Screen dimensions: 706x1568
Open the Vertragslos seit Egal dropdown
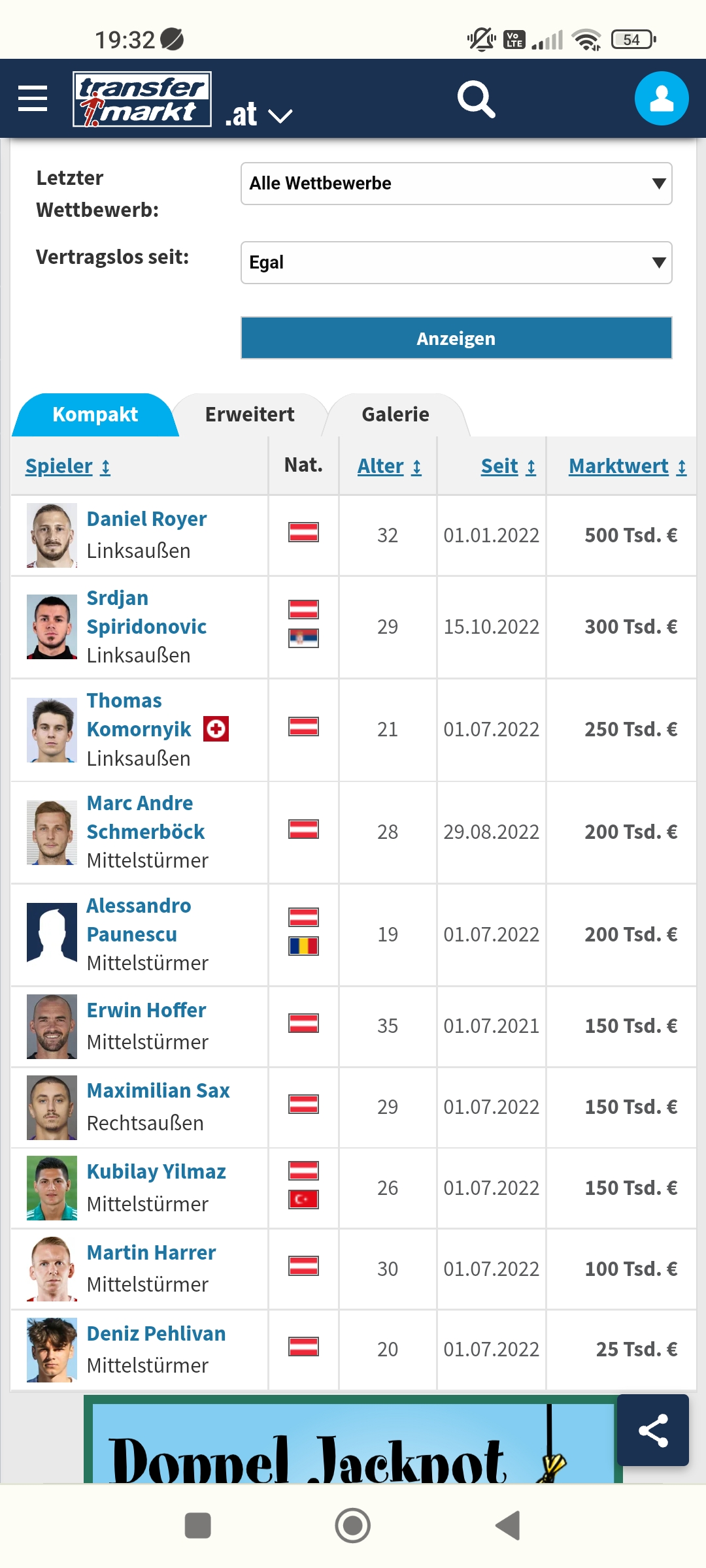456,263
